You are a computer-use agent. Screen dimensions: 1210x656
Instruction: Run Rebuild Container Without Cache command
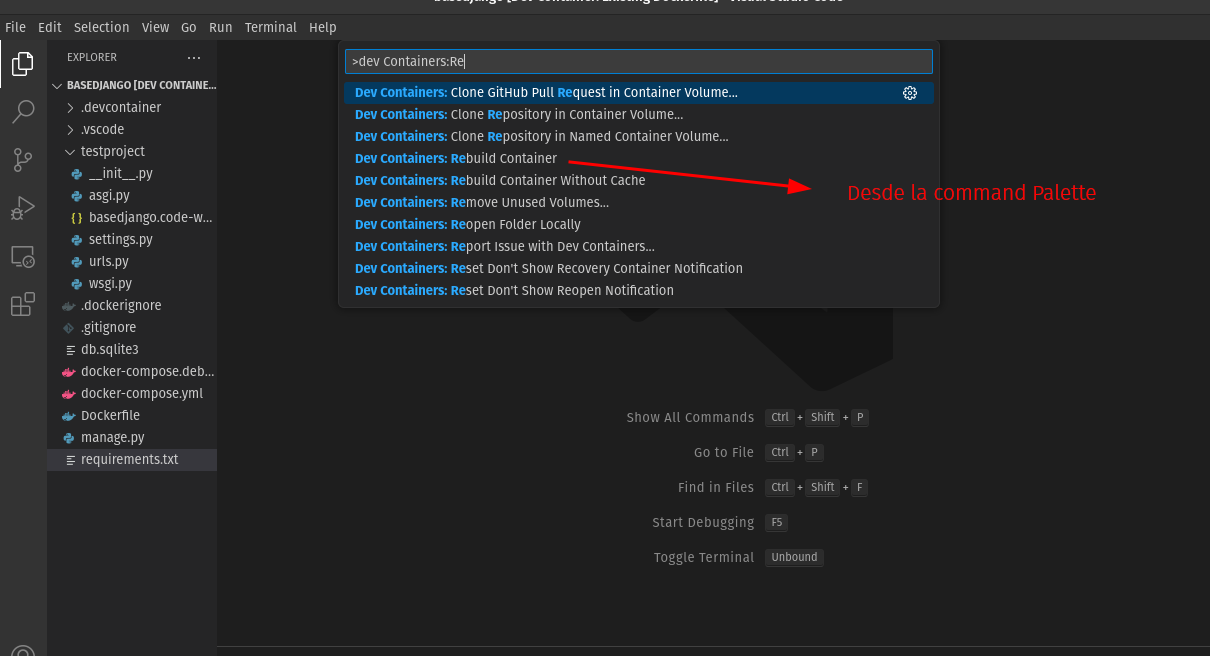(639, 180)
